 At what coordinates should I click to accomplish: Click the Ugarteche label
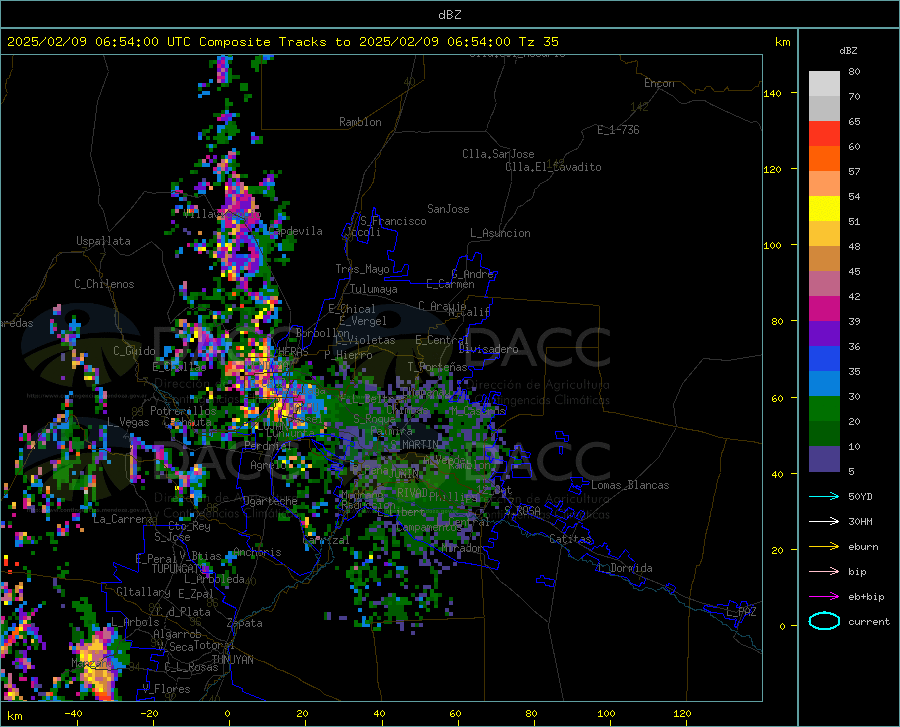tap(270, 500)
